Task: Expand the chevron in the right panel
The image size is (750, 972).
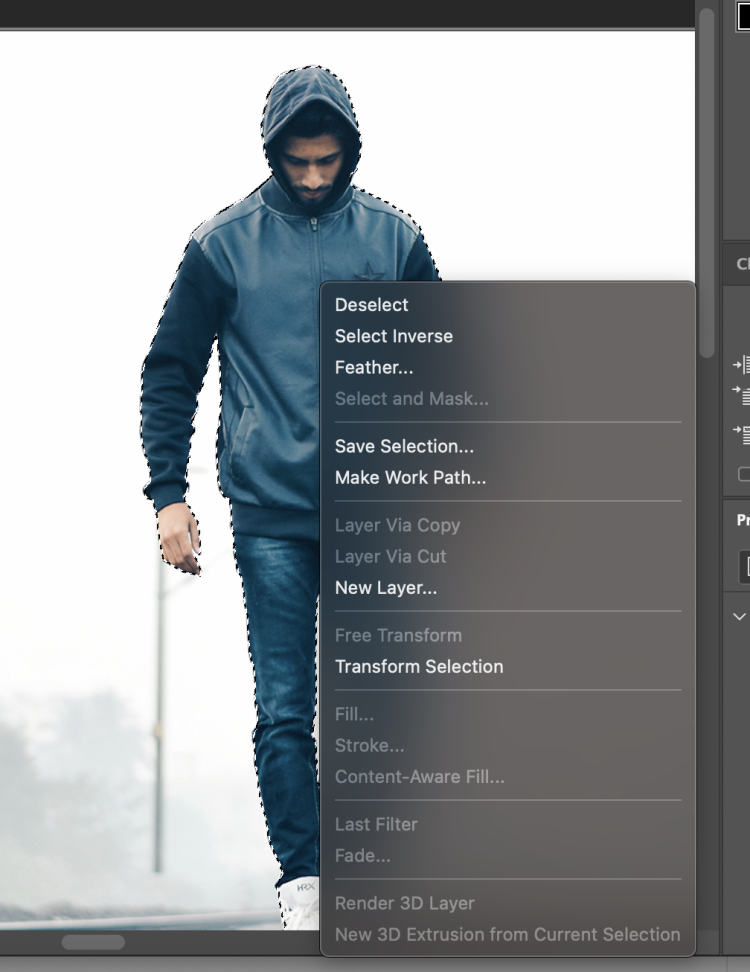Action: click(x=739, y=616)
